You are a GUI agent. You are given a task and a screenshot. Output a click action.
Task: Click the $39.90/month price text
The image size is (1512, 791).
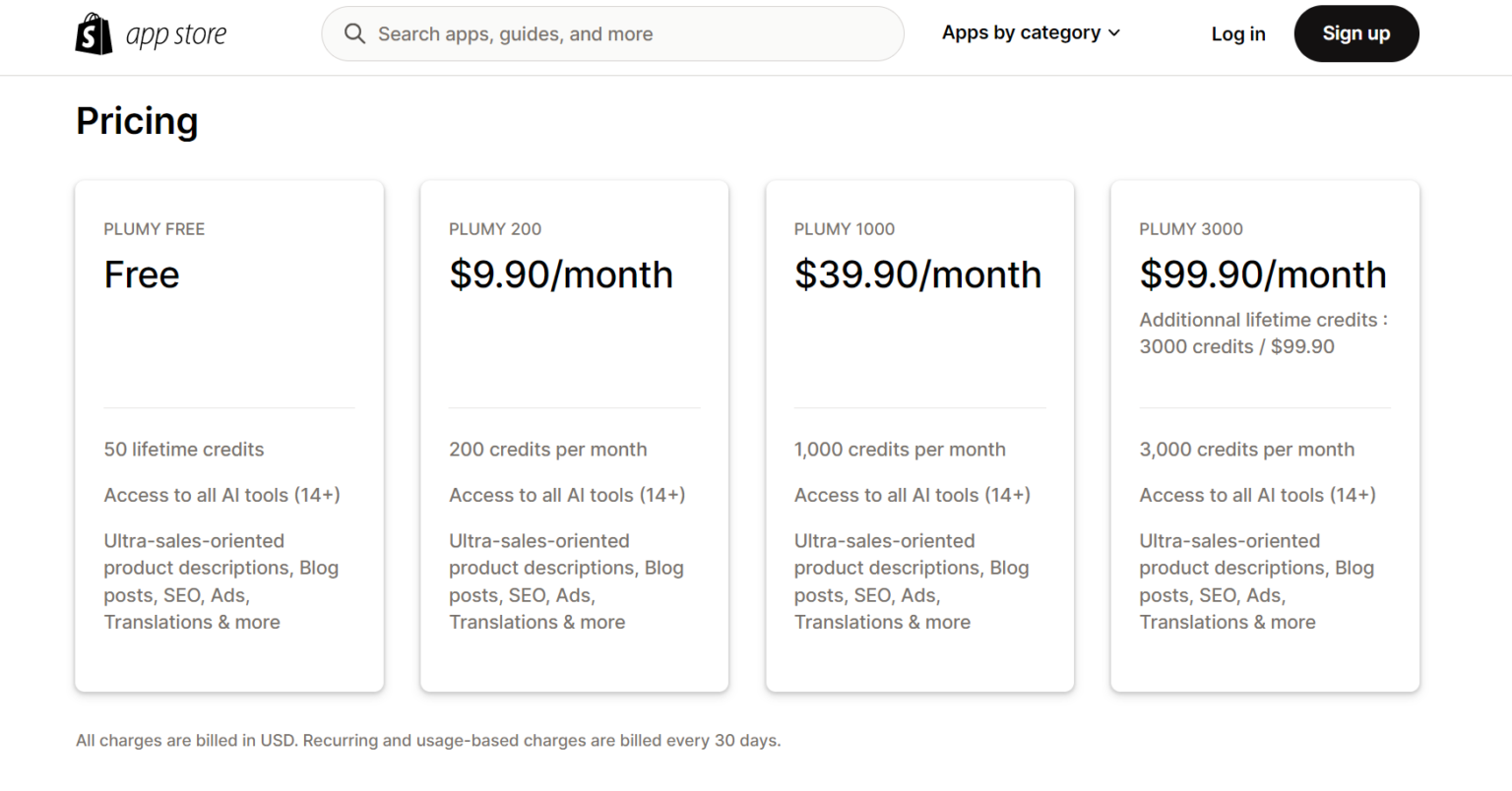[917, 274]
